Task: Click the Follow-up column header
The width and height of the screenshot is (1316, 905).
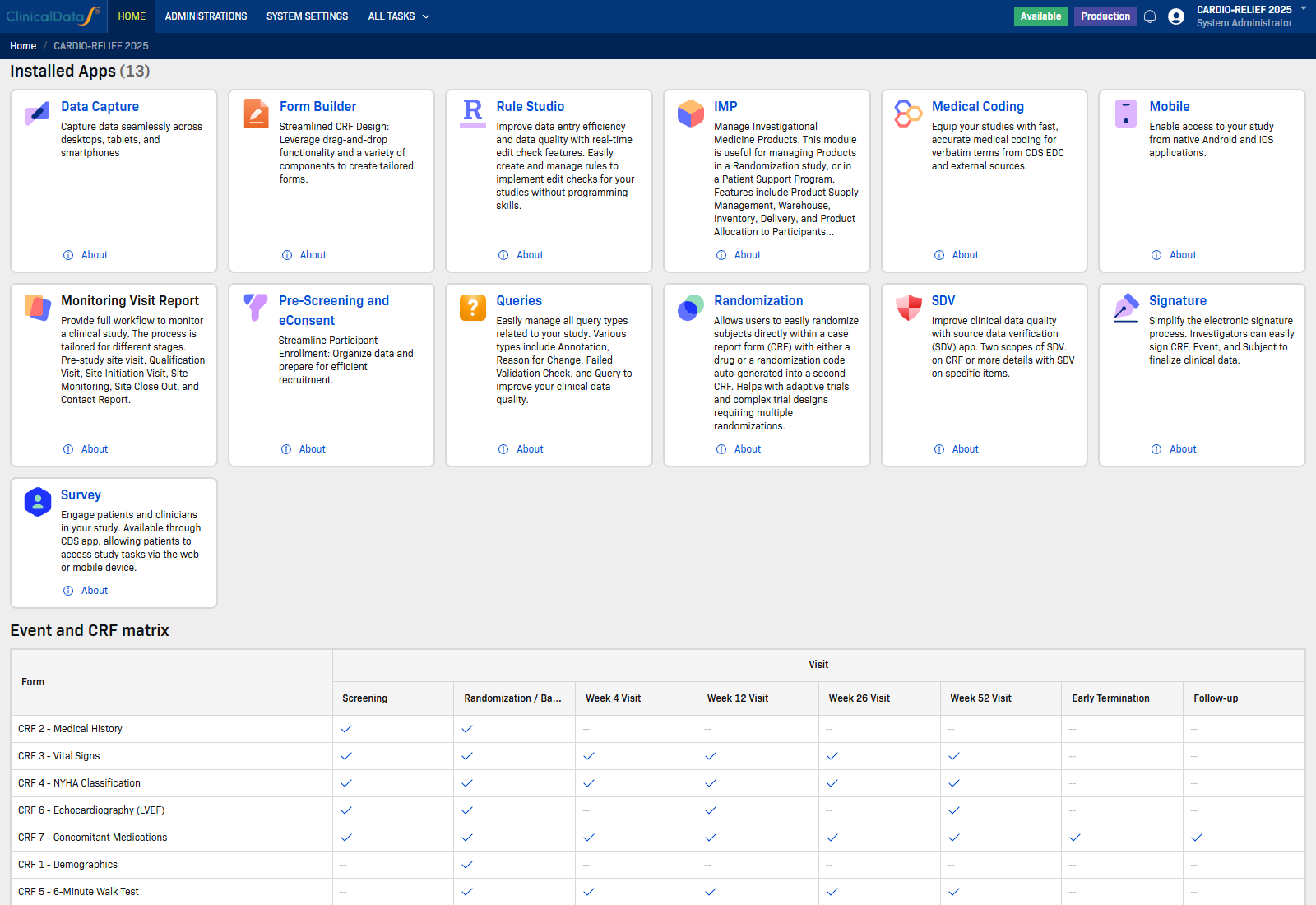Action: 1244,698
